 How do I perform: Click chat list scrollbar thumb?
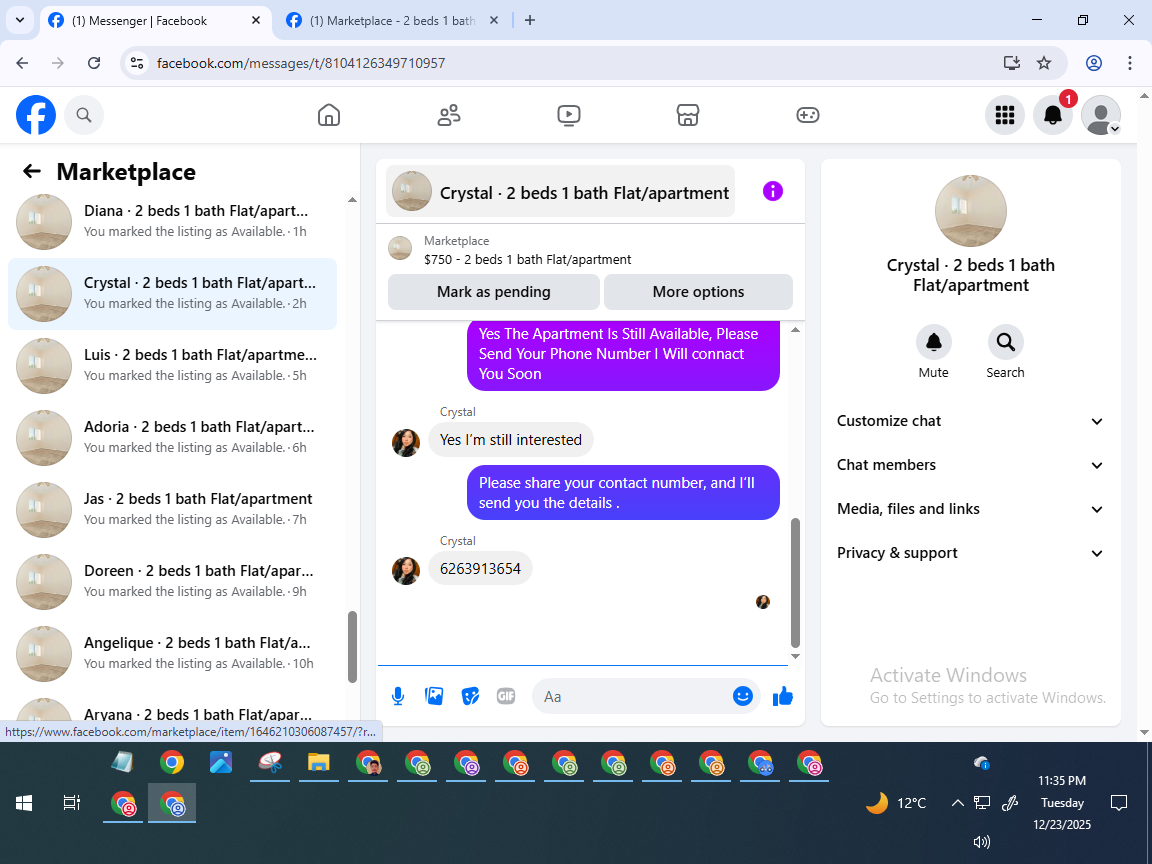tap(352, 647)
